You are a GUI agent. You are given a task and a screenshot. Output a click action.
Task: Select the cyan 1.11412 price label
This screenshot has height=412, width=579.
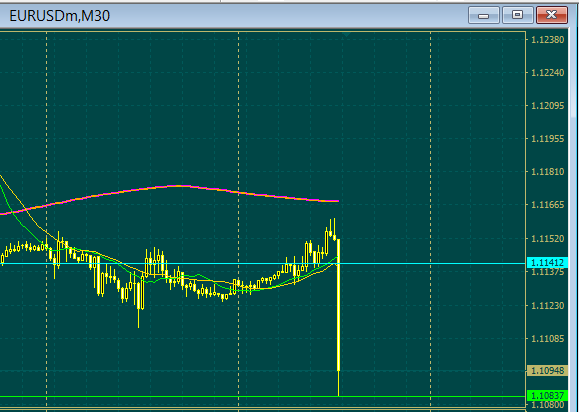[547, 263]
